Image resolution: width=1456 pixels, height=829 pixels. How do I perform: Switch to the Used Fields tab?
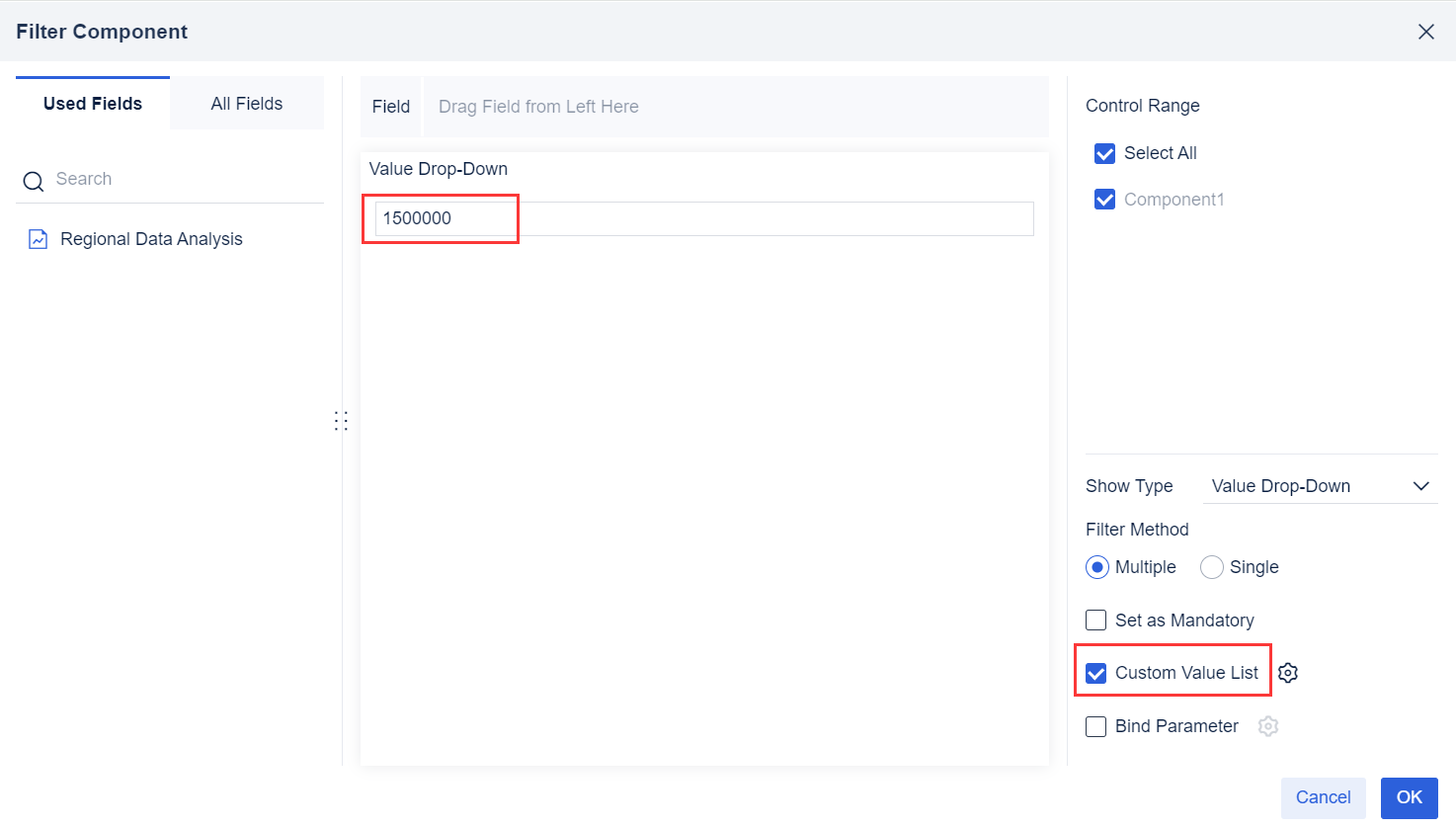tap(92, 102)
